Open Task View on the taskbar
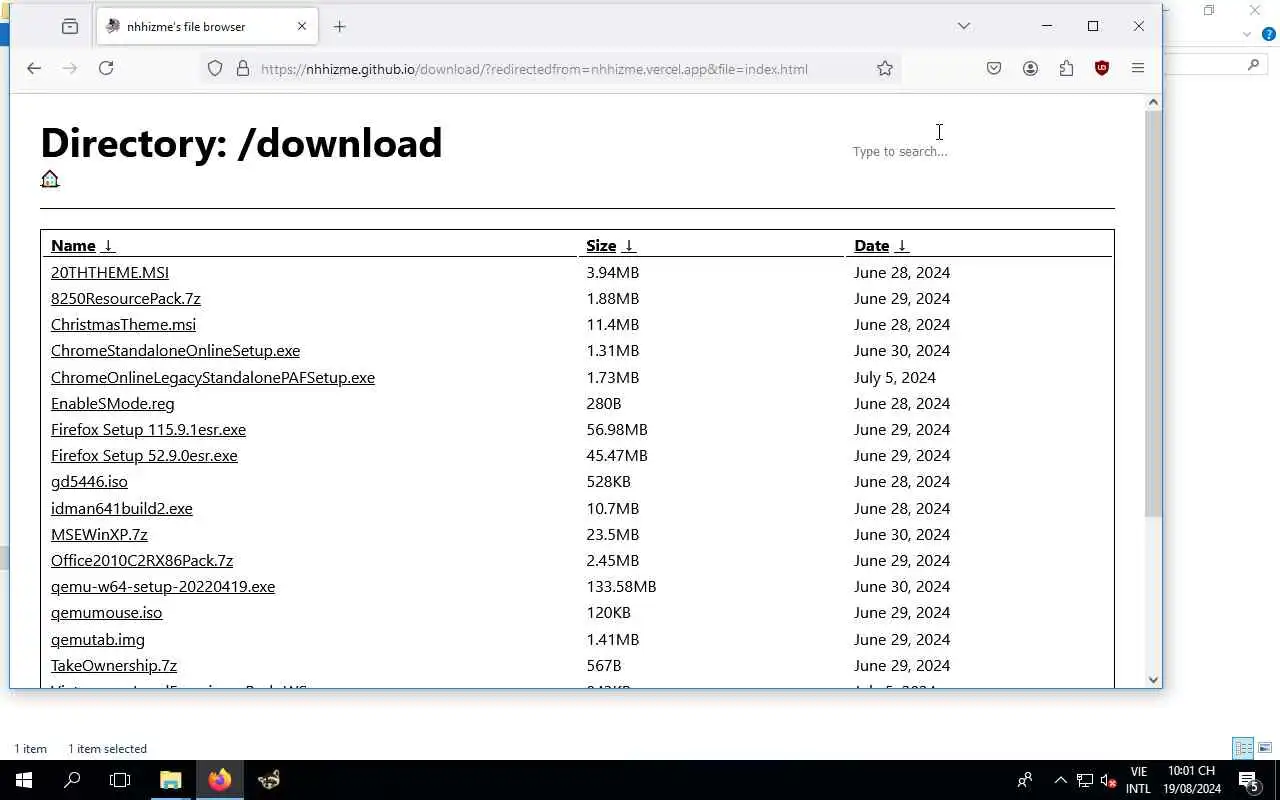Viewport: 1280px width, 800px height. click(x=120, y=780)
